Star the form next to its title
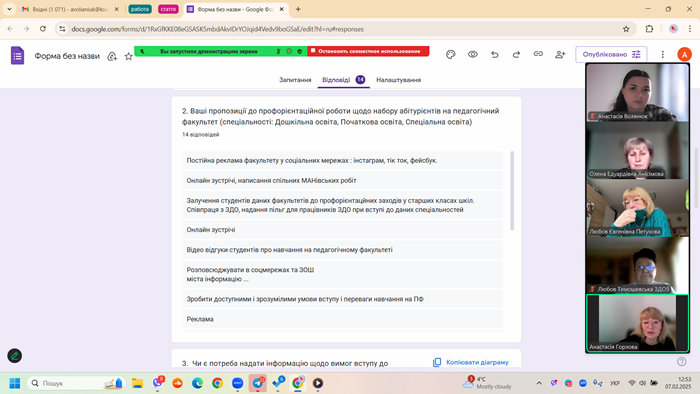This screenshot has width=700, height=394. (129, 56)
